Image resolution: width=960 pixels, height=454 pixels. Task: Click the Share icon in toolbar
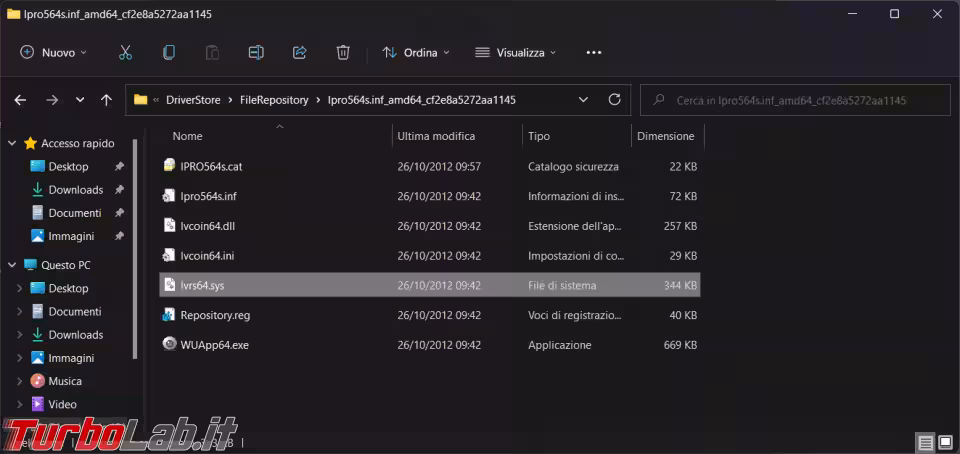pyautogui.click(x=299, y=53)
